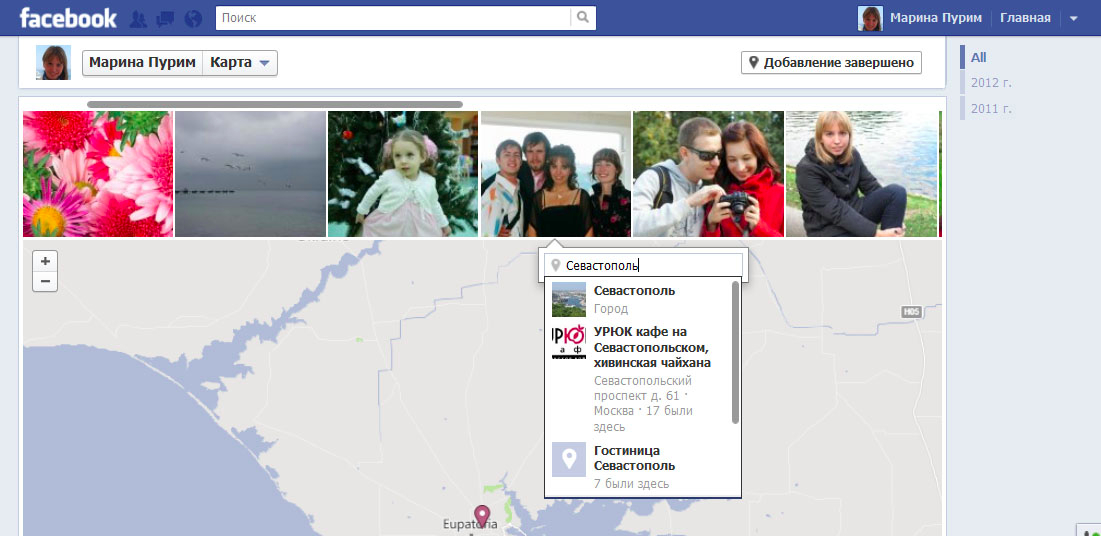The width and height of the screenshot is (1101, 536).
Task: Open the messages icon in the top bar
Action: tap(166, 19)
